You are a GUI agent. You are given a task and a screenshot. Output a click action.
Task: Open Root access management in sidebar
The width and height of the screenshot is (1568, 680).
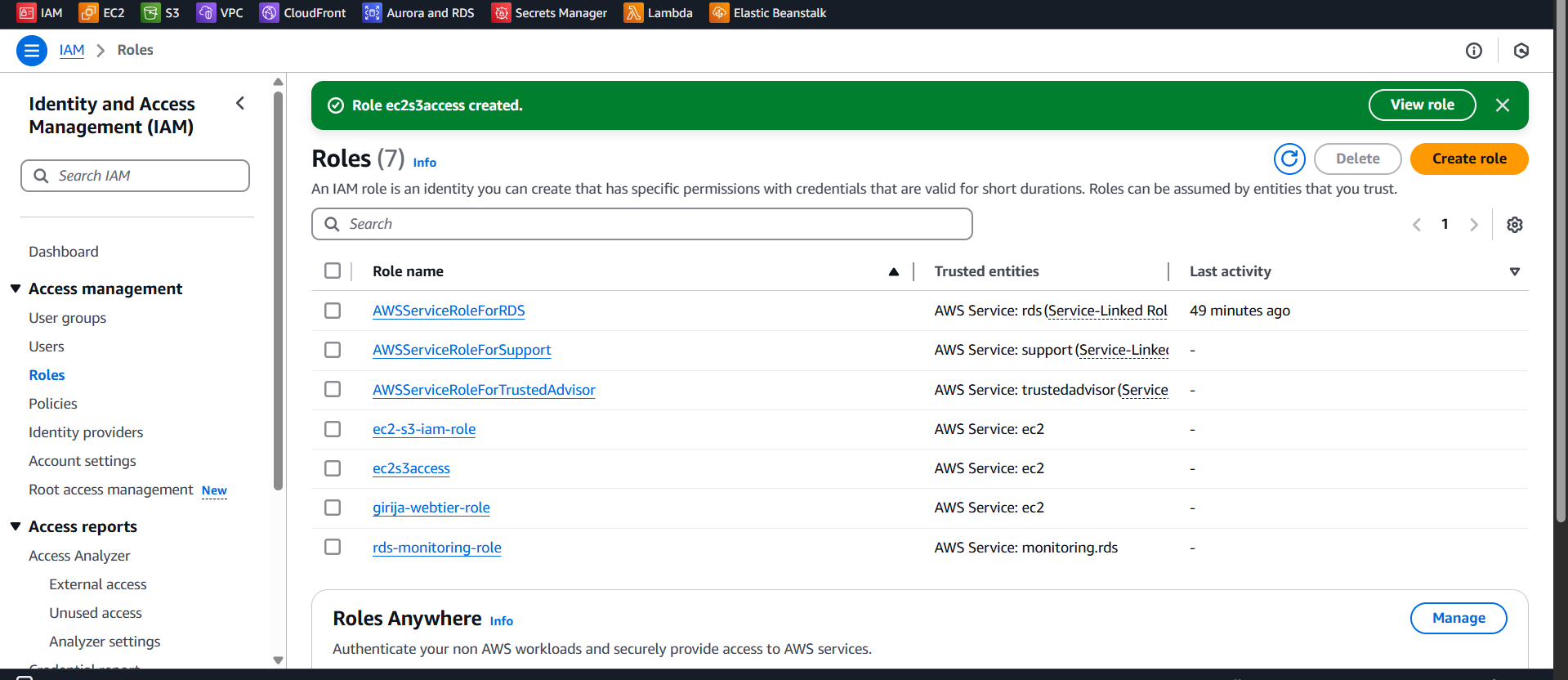(111, 490)
